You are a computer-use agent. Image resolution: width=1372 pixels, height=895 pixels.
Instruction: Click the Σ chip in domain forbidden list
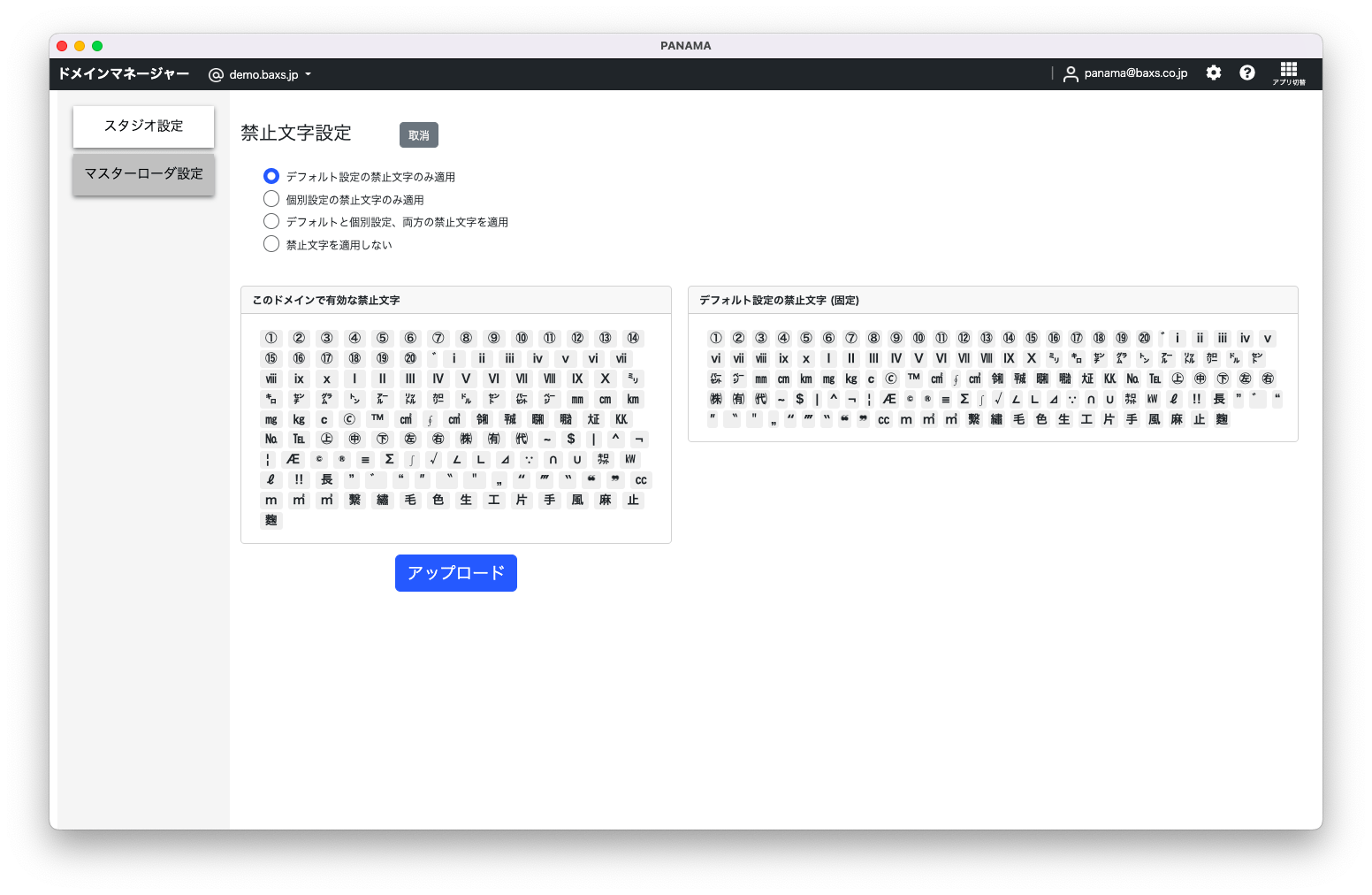coord(389,459)
